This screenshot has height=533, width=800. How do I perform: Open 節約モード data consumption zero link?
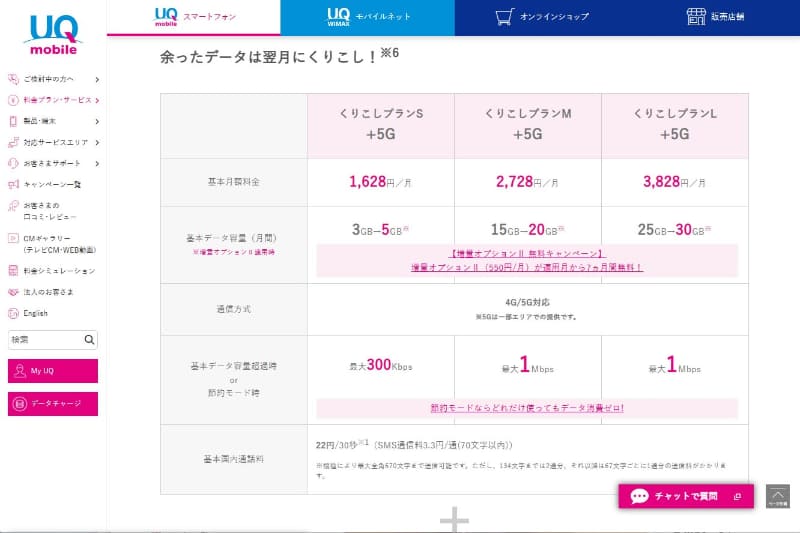point(527,408)
